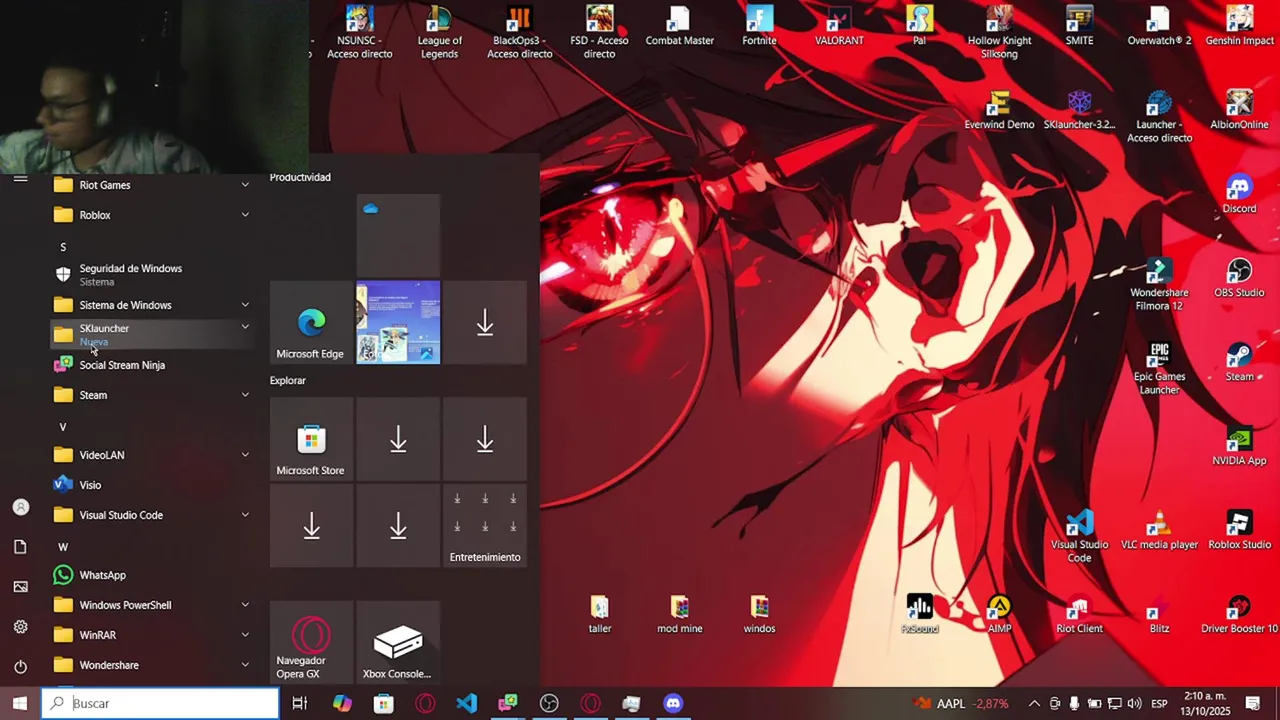
Task: Click the Explorar tile group header
Action: pos(288,380)
